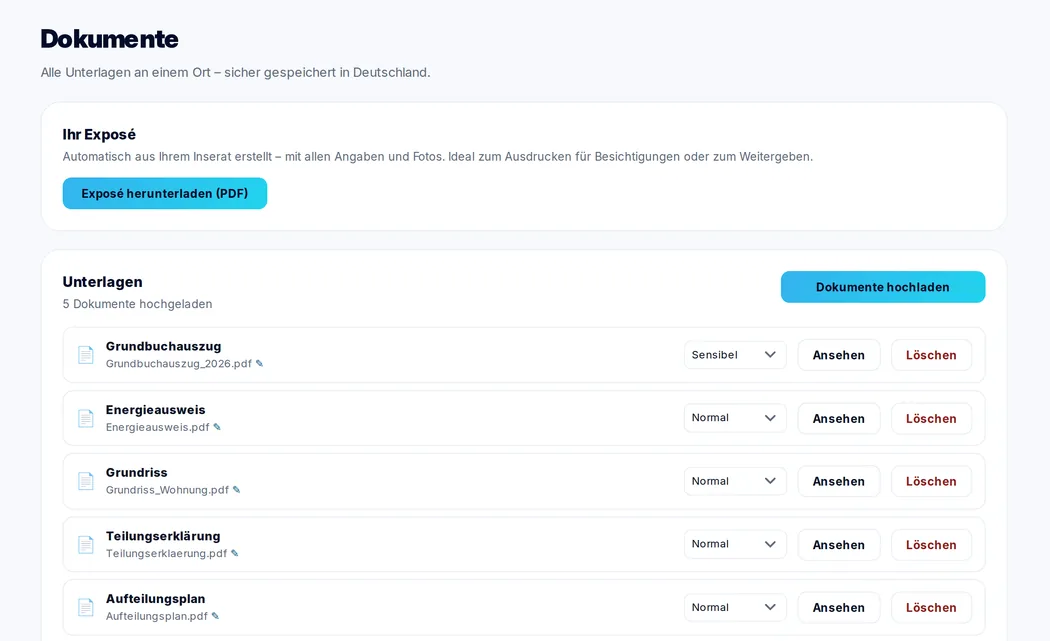The width and height of the screenshot is (1050, 641).
Task: Click Löschen for Aufteilungsplan
Action: [931, 608]
